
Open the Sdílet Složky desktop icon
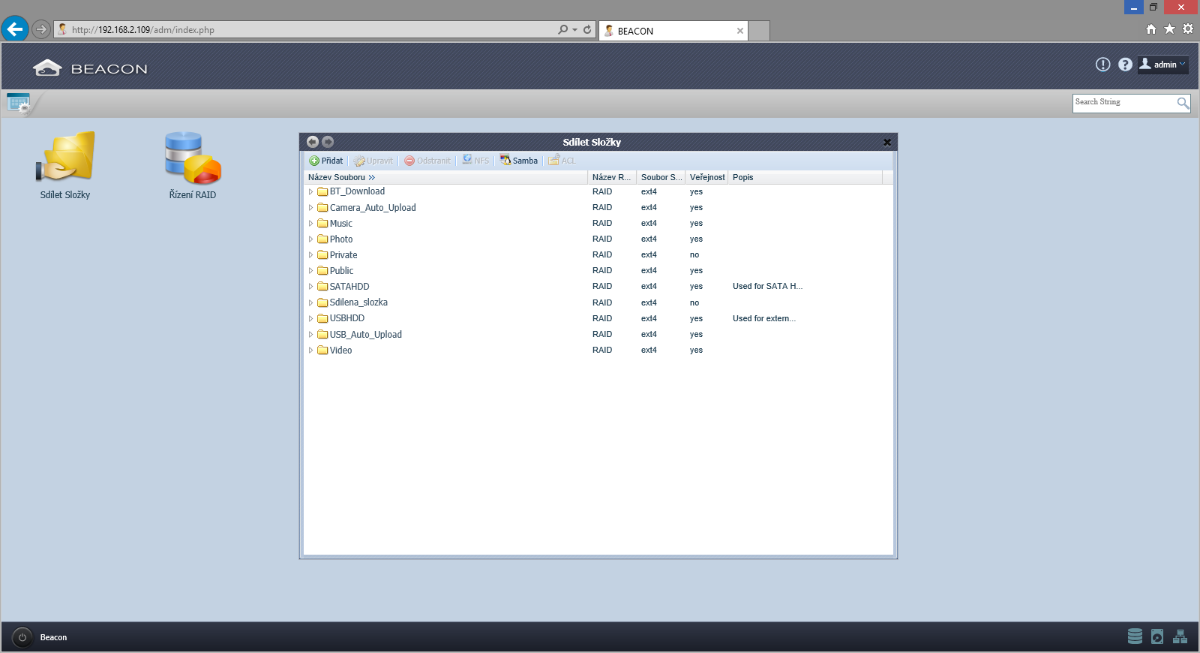click(x=65, y=158)
